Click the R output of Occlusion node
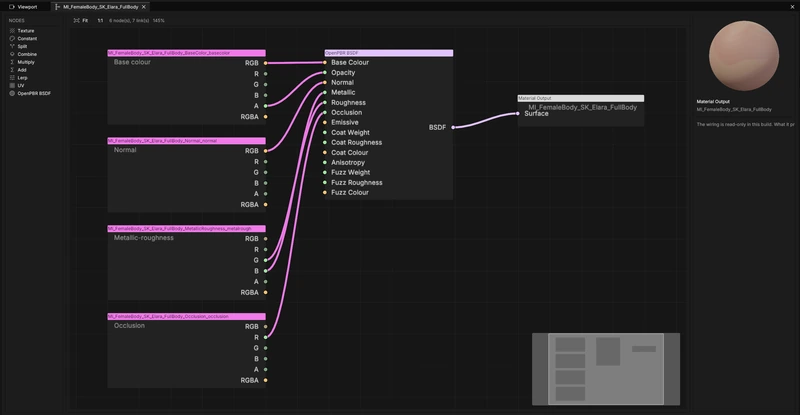Viewport: 800px width, 415px height. [x=265, y=337]
